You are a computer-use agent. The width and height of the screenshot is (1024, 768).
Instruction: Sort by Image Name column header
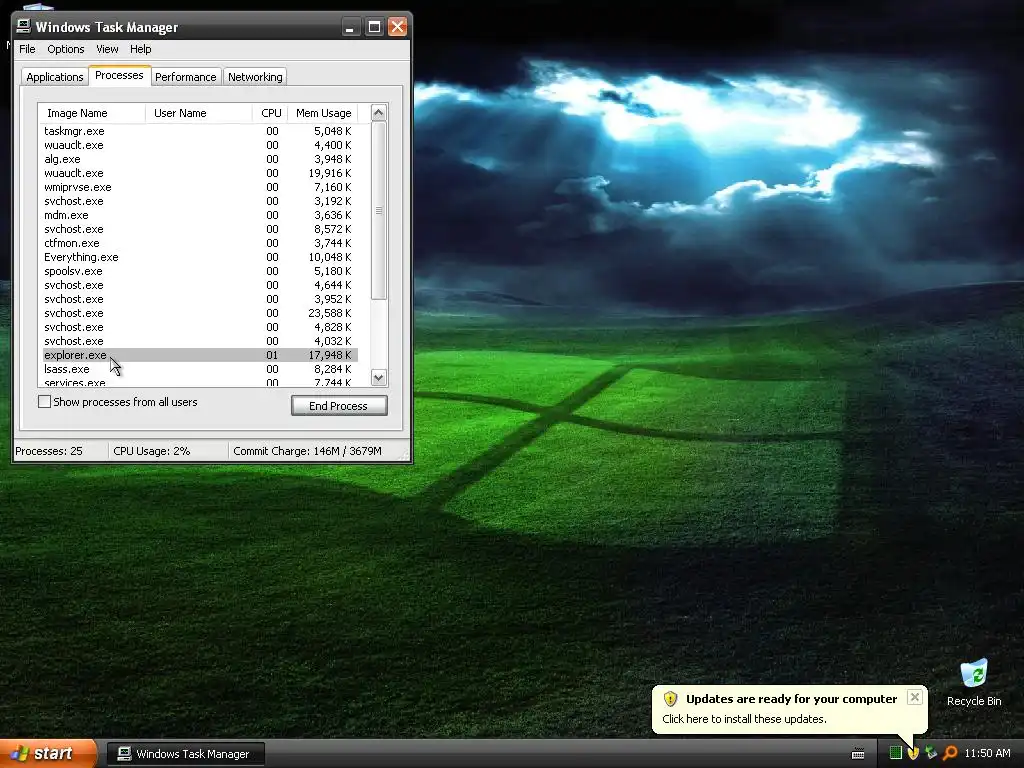91,113
